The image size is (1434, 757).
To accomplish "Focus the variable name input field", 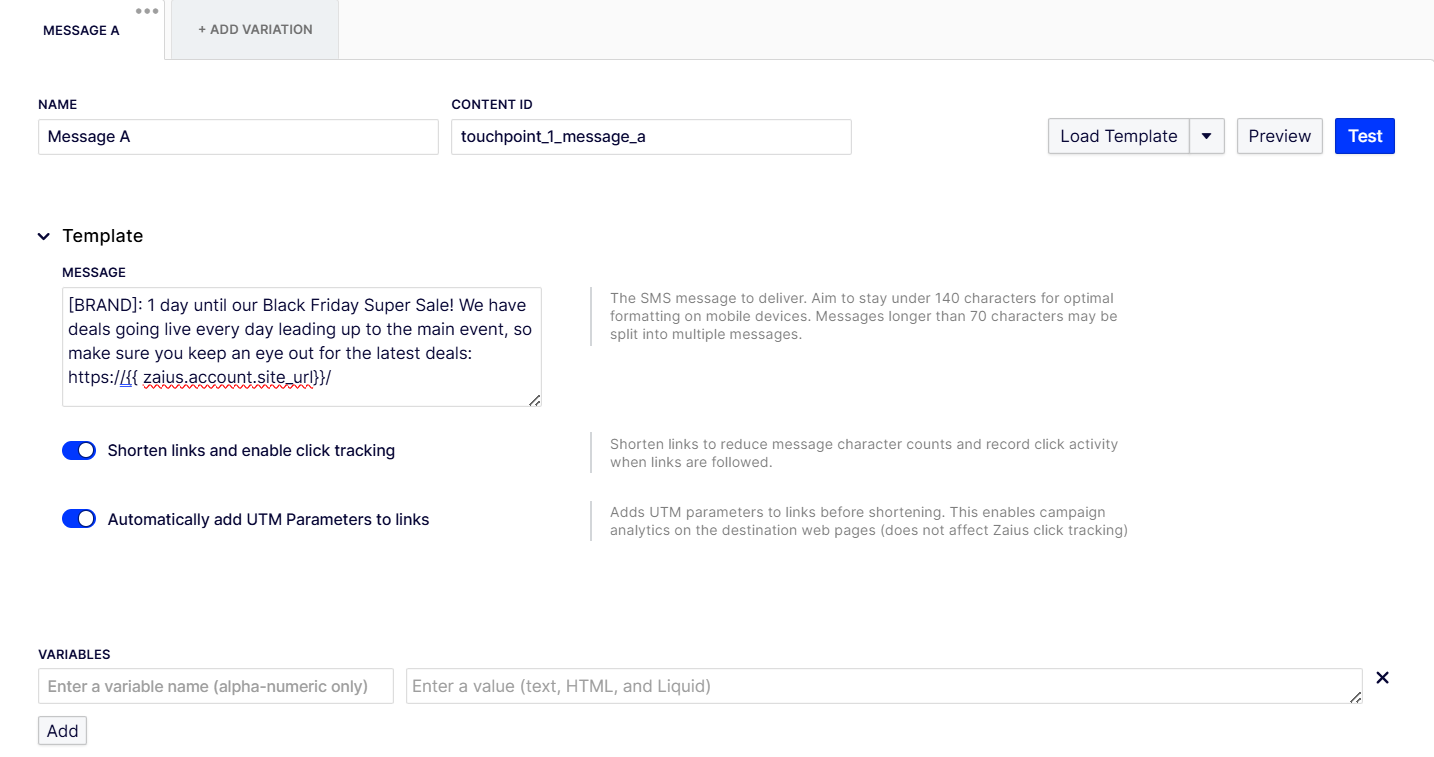I will [x=216, y=686].
